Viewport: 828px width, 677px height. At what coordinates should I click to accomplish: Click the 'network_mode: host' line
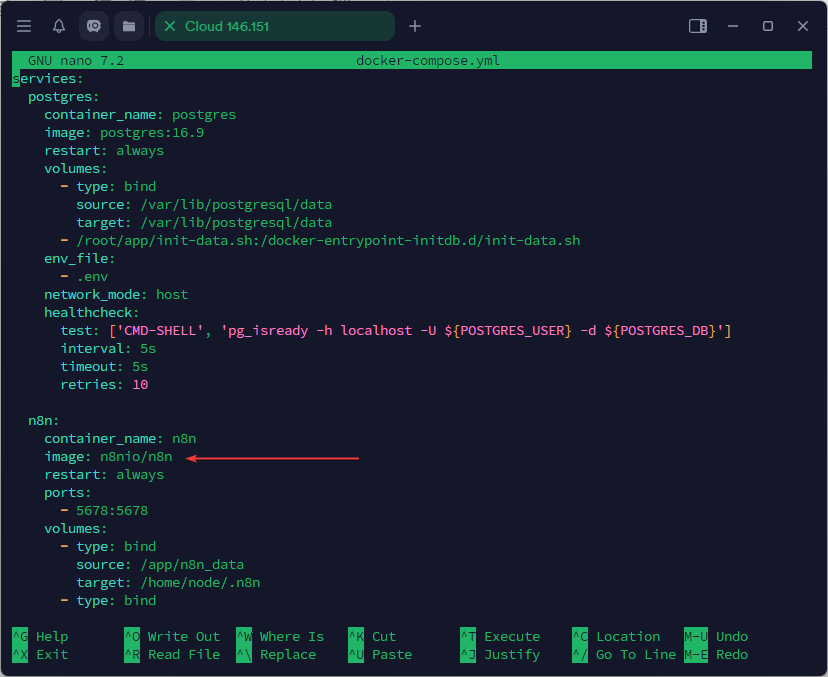point(116,294)
